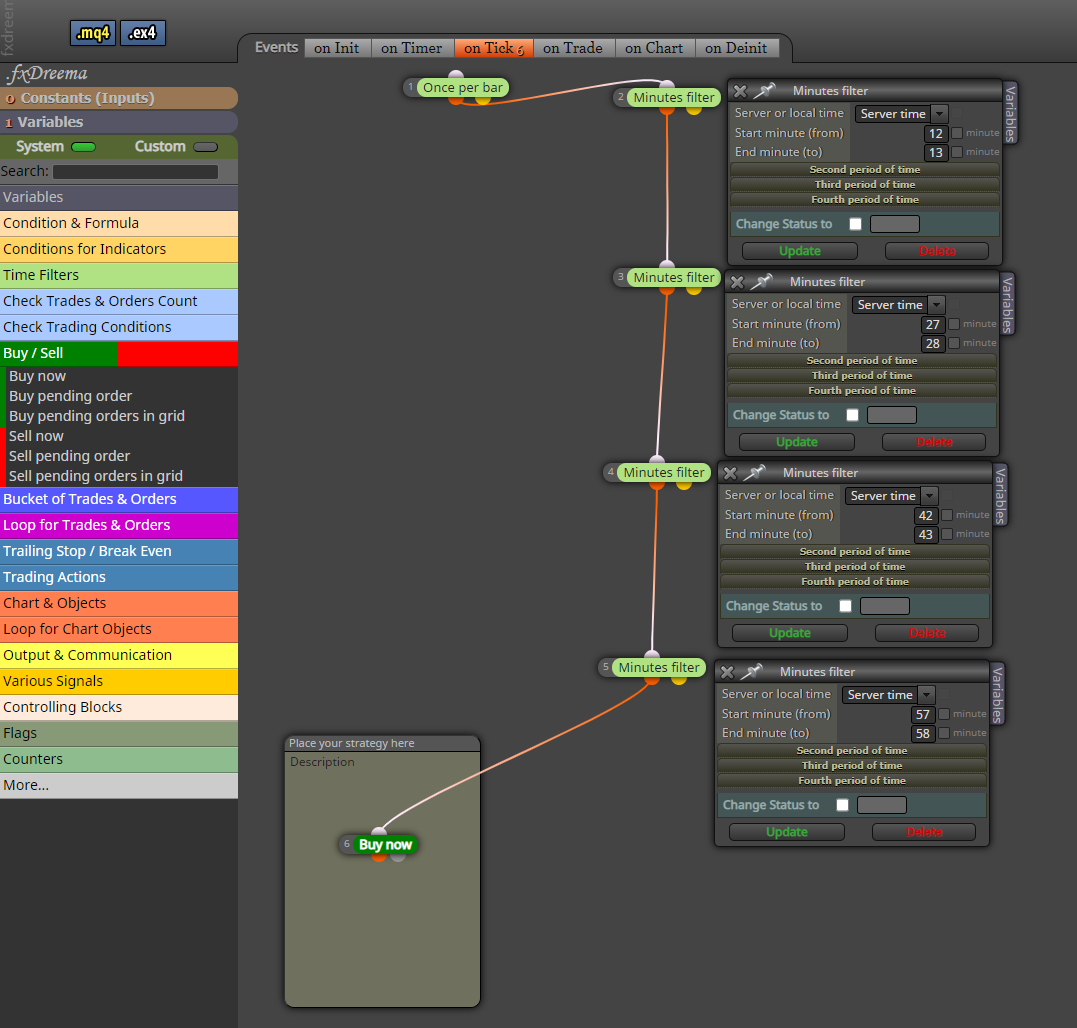
Task: Open Server time dropdown in second Minutes filter
Action: coord(898,305)
